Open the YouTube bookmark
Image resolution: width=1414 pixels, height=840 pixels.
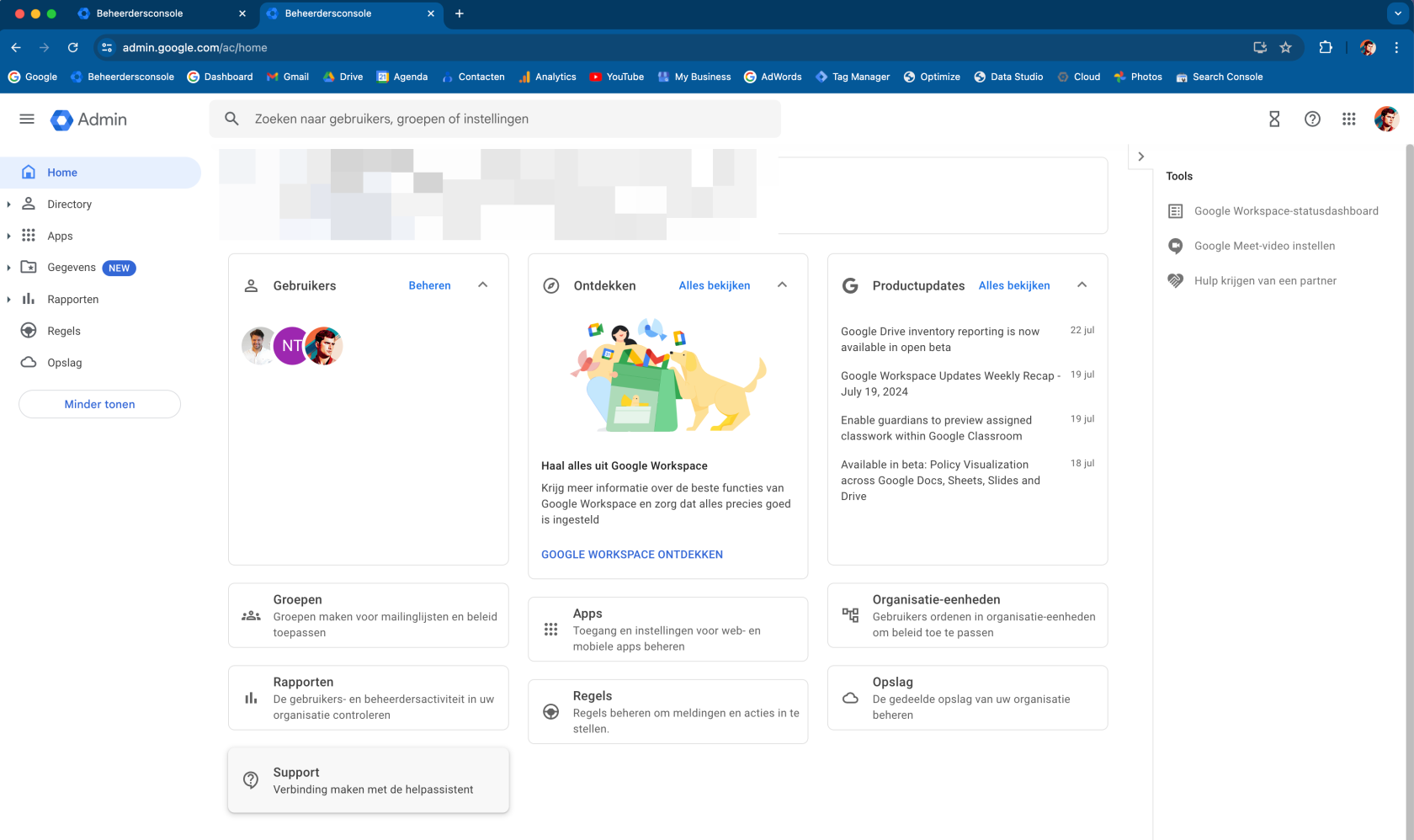[617, 77]
